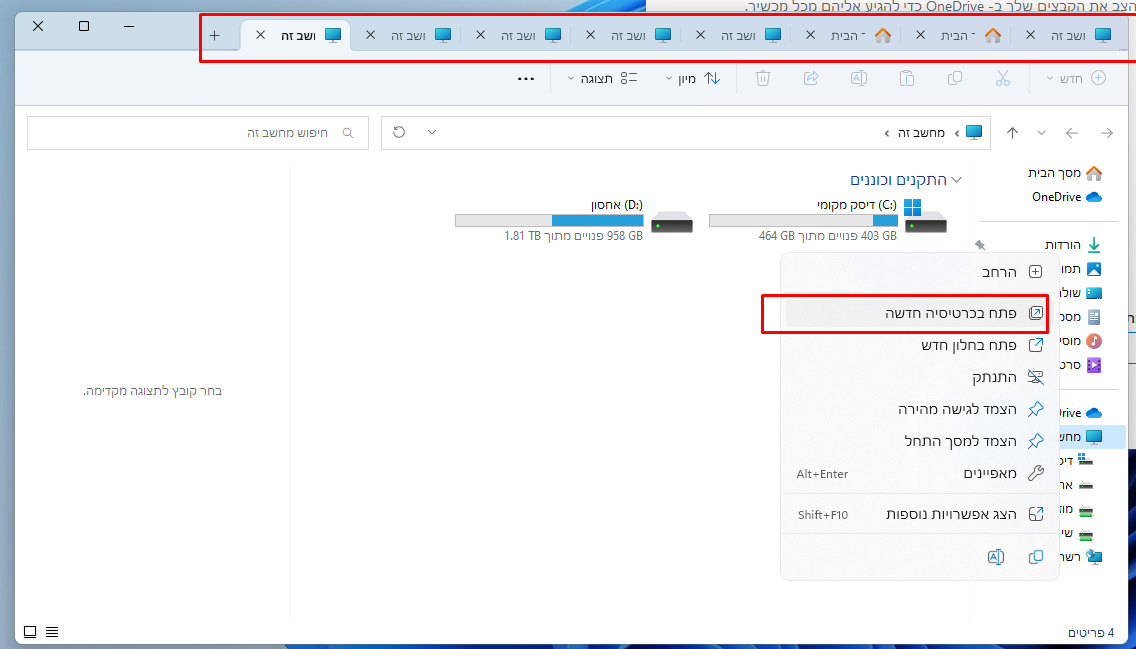Choose מאפיינים in the context menu
Image resolution: width=1136 pixels, height=649 pixels.
click(x=919, y=473)
